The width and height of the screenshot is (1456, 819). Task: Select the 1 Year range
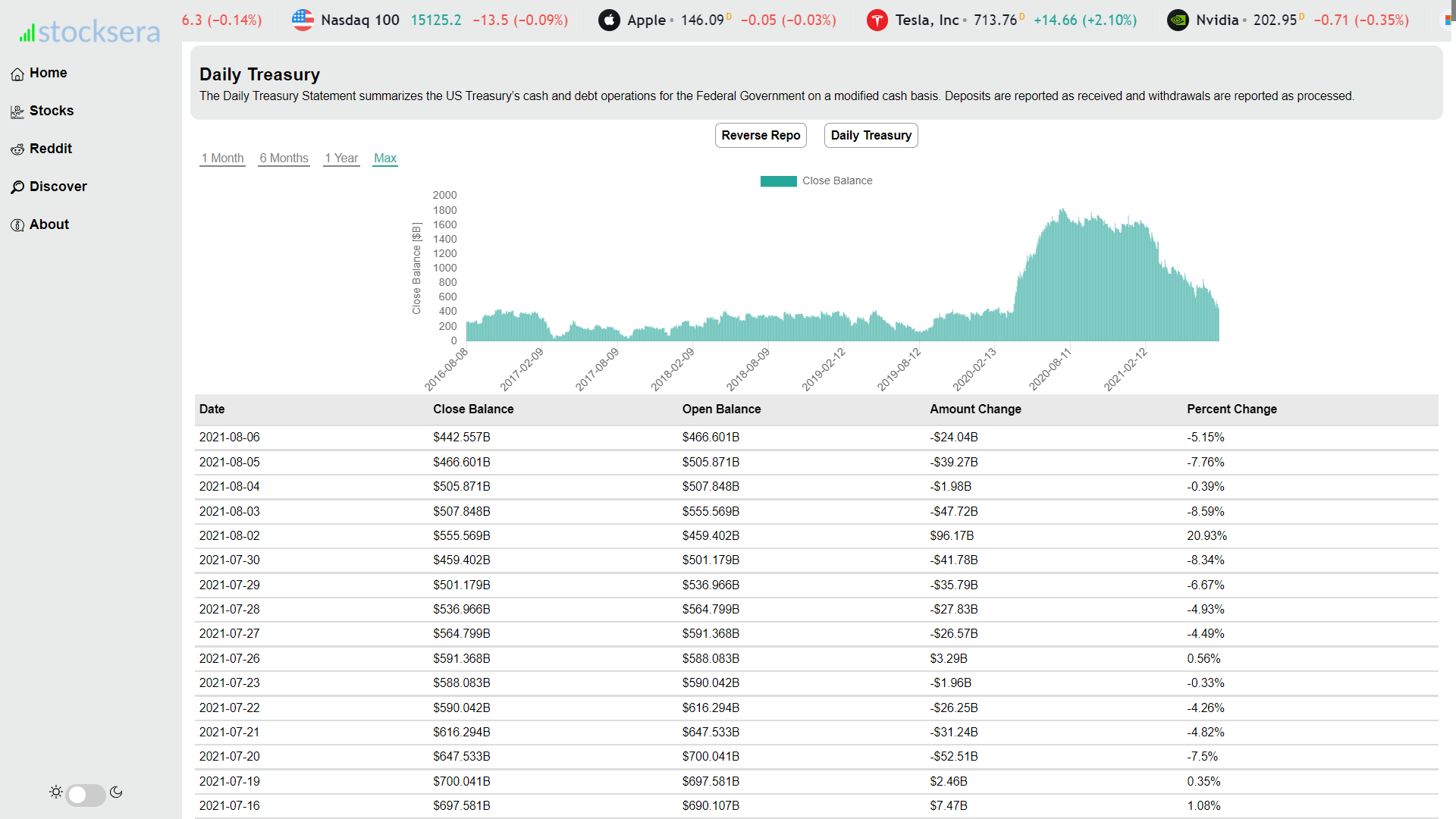(341, 158)
